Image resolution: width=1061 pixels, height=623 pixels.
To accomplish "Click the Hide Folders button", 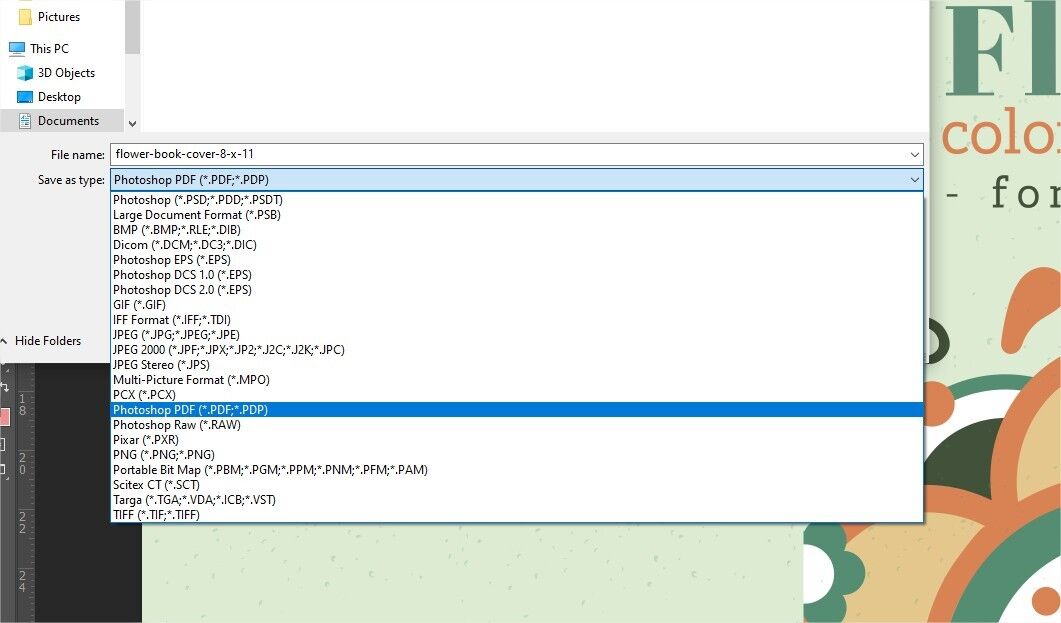I will 47,341.
